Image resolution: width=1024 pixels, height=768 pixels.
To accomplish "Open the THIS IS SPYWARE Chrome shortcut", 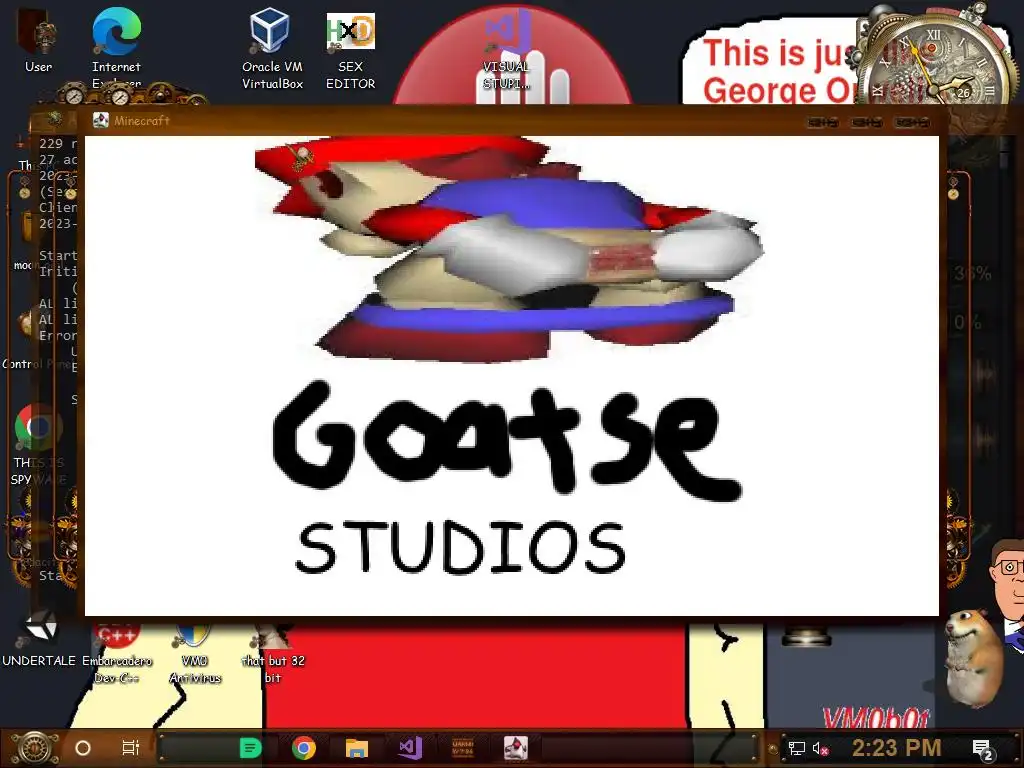I will click(39, 445).
